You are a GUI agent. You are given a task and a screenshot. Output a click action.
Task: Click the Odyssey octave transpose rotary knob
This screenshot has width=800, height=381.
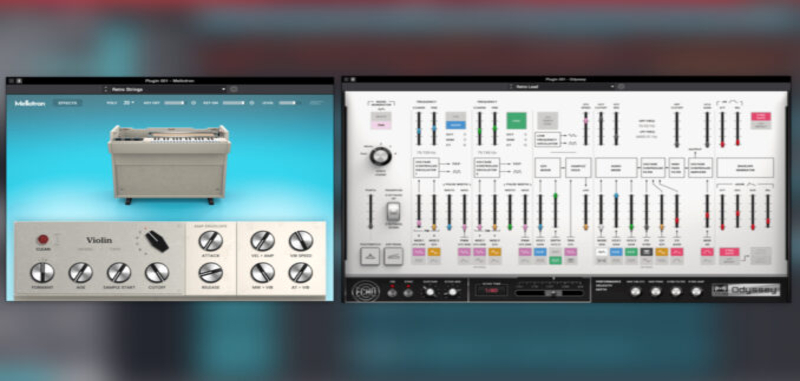(x=381, y=156)
